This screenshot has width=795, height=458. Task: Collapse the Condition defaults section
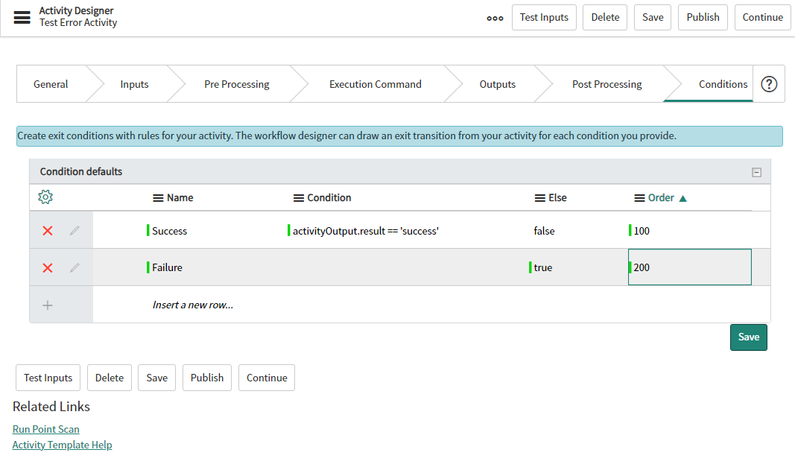point(756,172)
